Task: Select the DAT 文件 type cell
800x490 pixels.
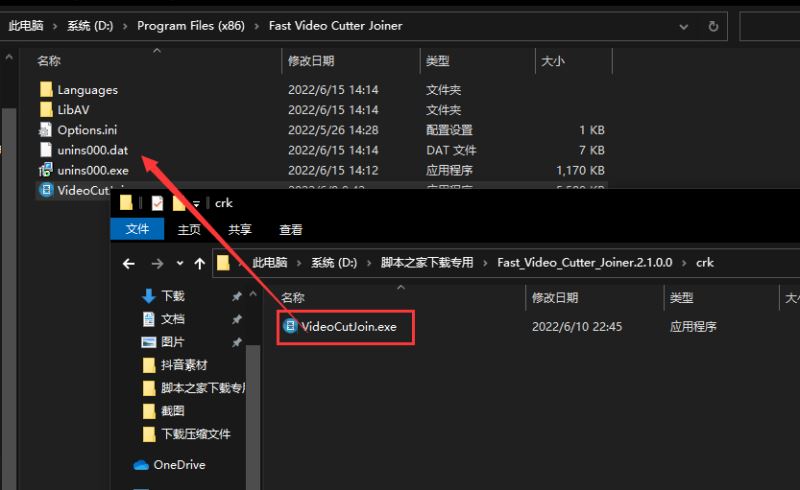Action: (x=451, y=150)
